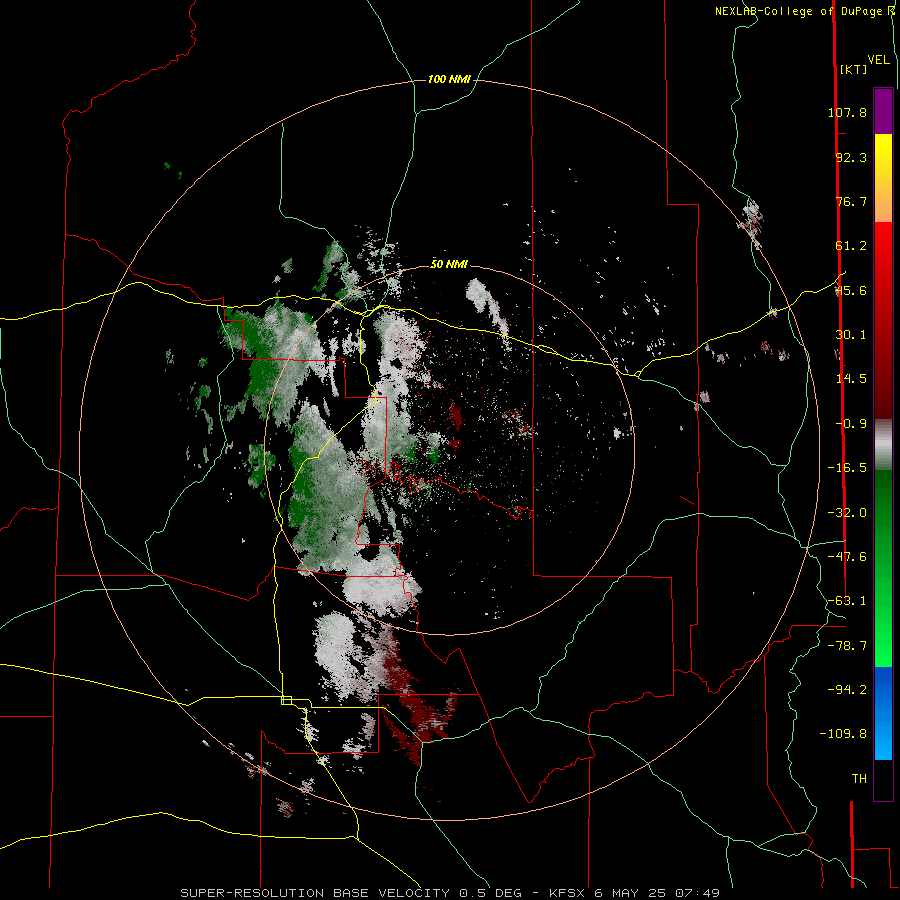Click the 50 NMI range ring label
The height and width of the screenshot is (900, 900).
click(449, 264)
